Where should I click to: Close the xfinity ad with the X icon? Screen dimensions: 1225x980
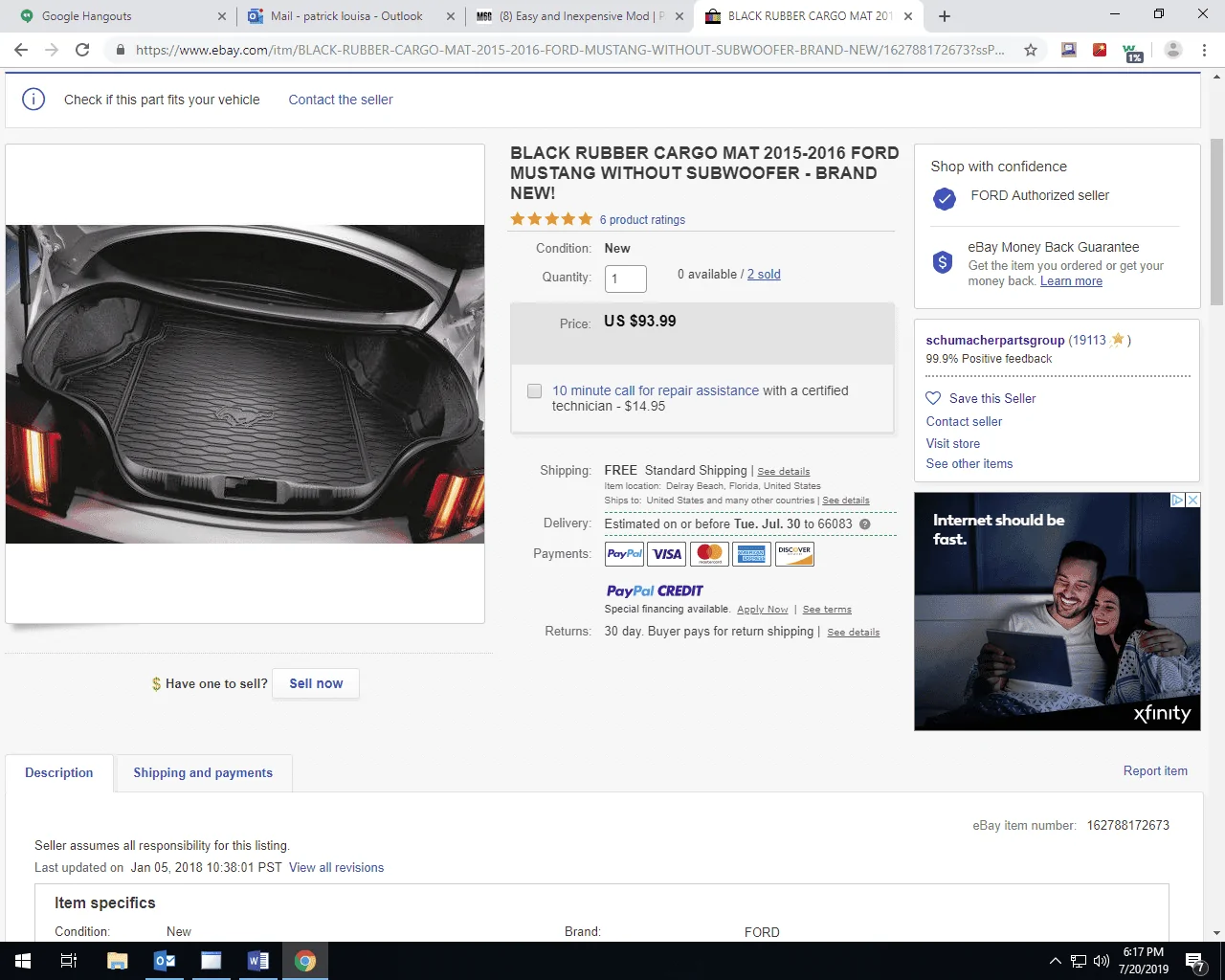[x=1193, y=500]
